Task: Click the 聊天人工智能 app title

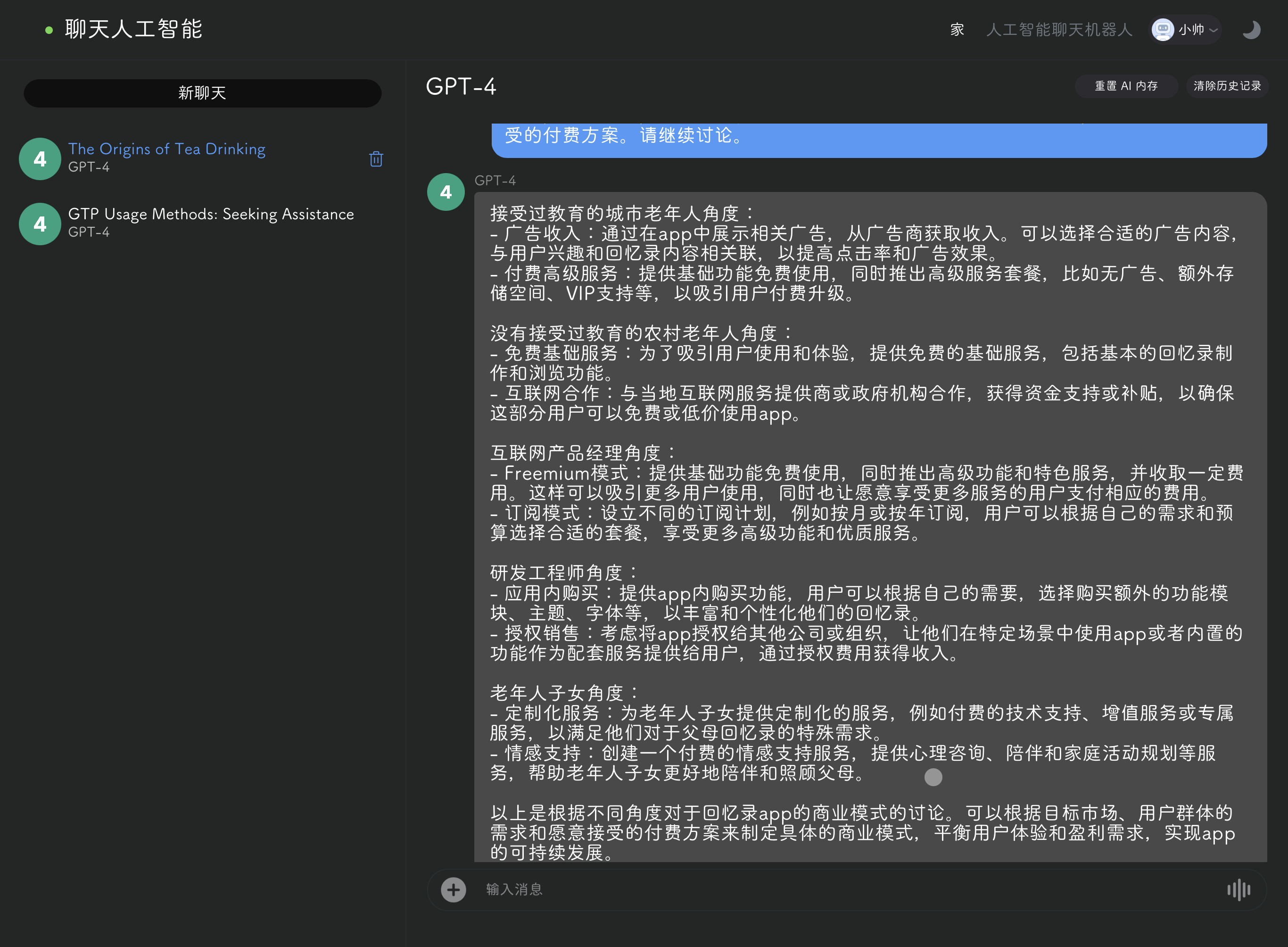Action: pos(133,30)
